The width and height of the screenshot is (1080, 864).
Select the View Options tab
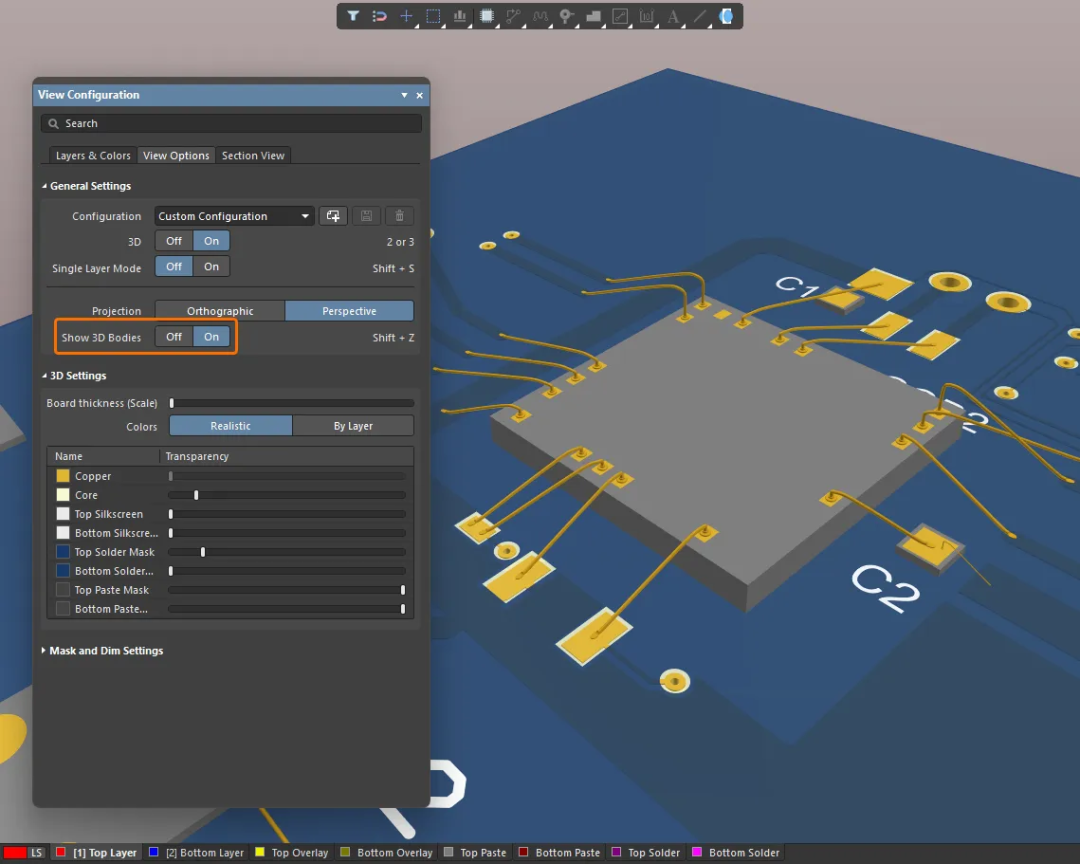point(176,156)
